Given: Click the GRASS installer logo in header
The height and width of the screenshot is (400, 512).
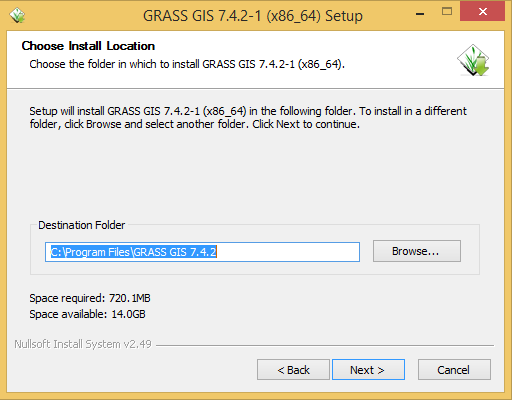Looking at the screenshot, I should pyautogui.click(x=473, y=61).
